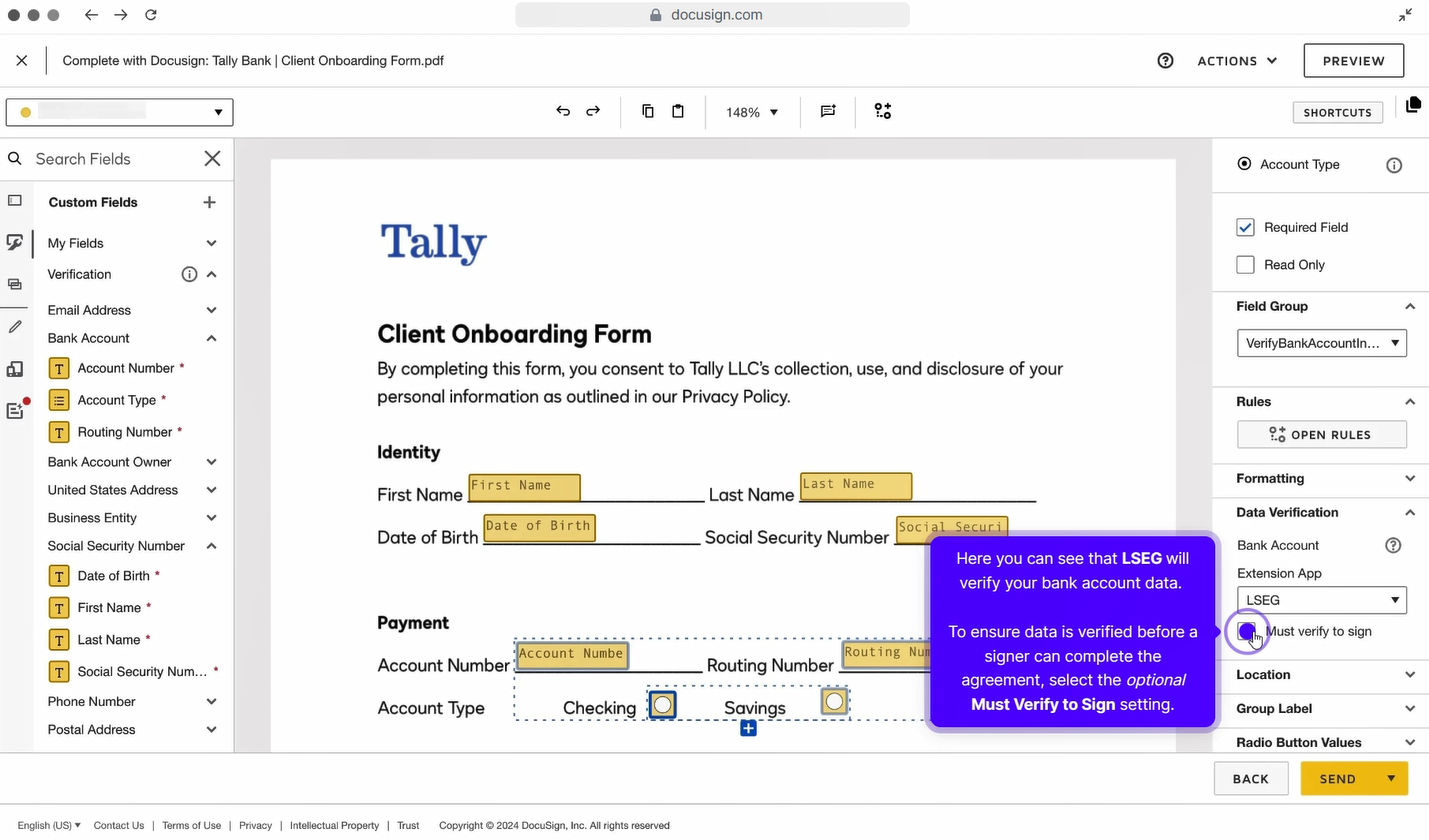Click the Verification info icon
1429x840 pixels.
tap(189, 274)
